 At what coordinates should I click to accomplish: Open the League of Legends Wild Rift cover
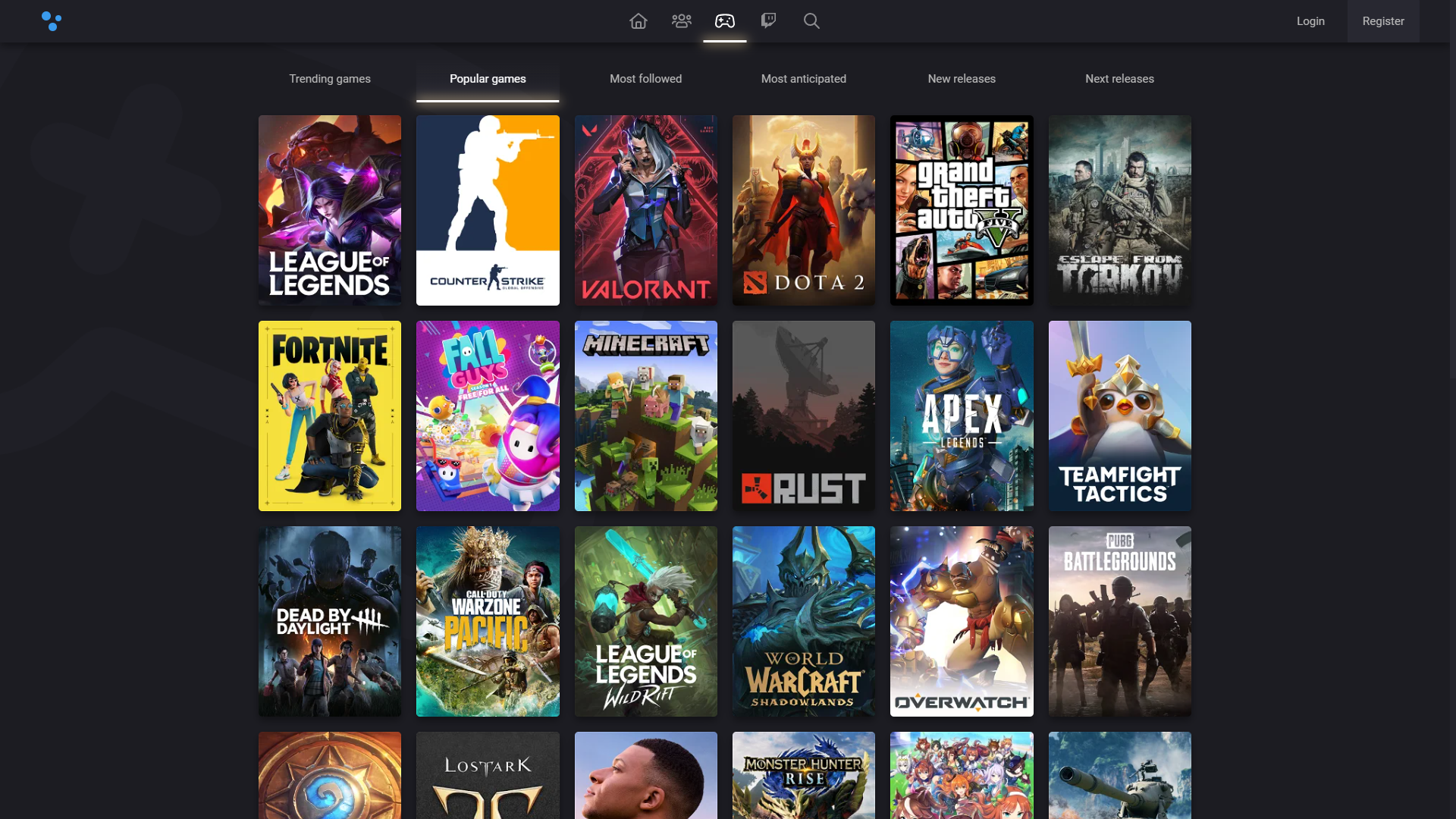[646, 621]
